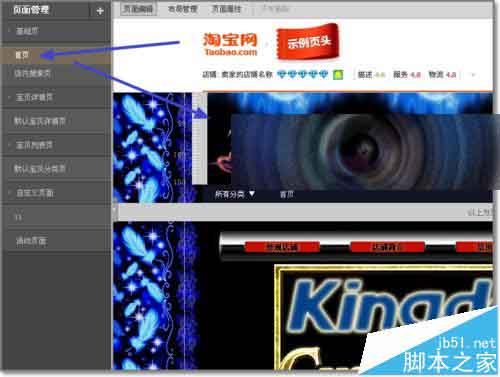Select the 首页 page in the sidebar
The image size is (500, 377).
coord(56,55)
